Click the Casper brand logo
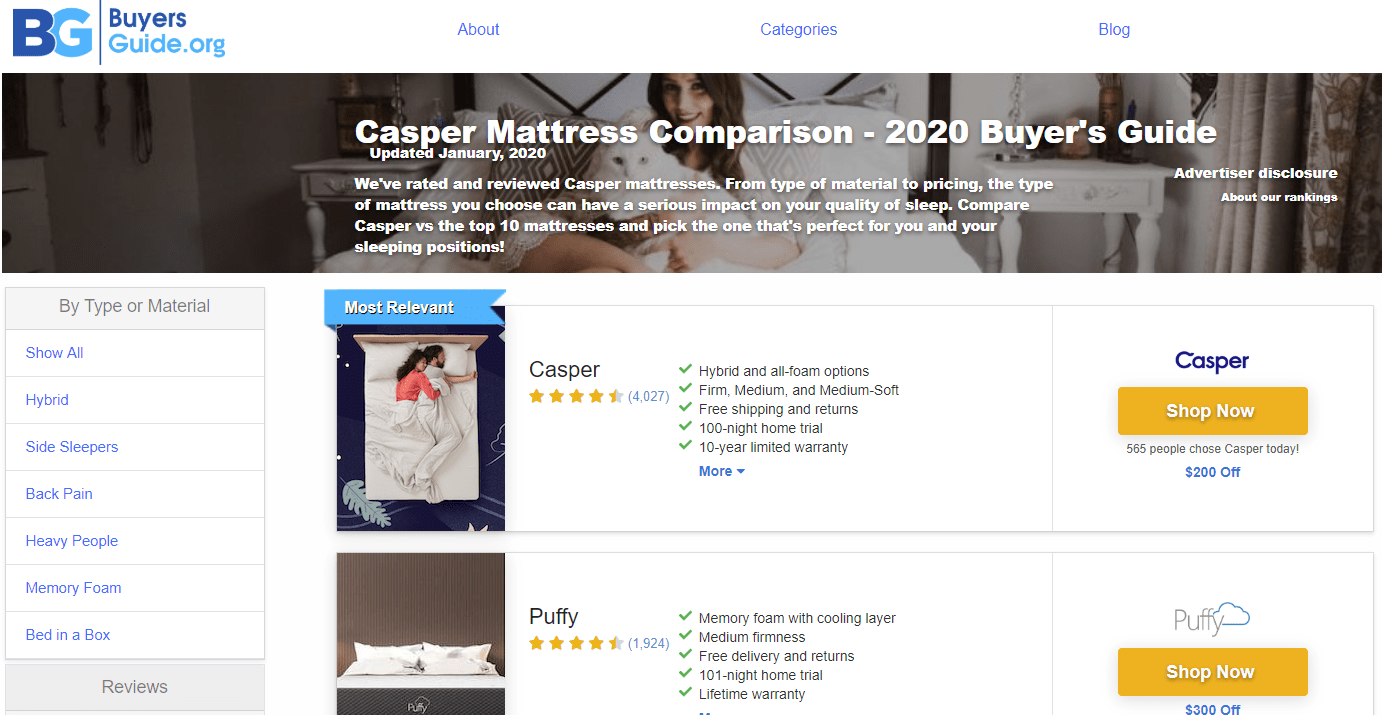1382x715 pixels. coord(1212,361)
